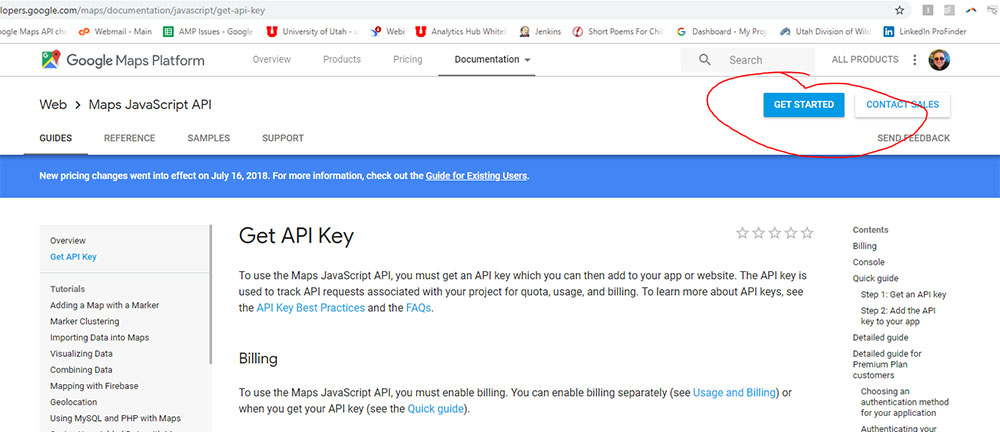Open the Marker Clustering tutorial
The width and height of the screenshot is (1000, 432).
click(85, 321)
